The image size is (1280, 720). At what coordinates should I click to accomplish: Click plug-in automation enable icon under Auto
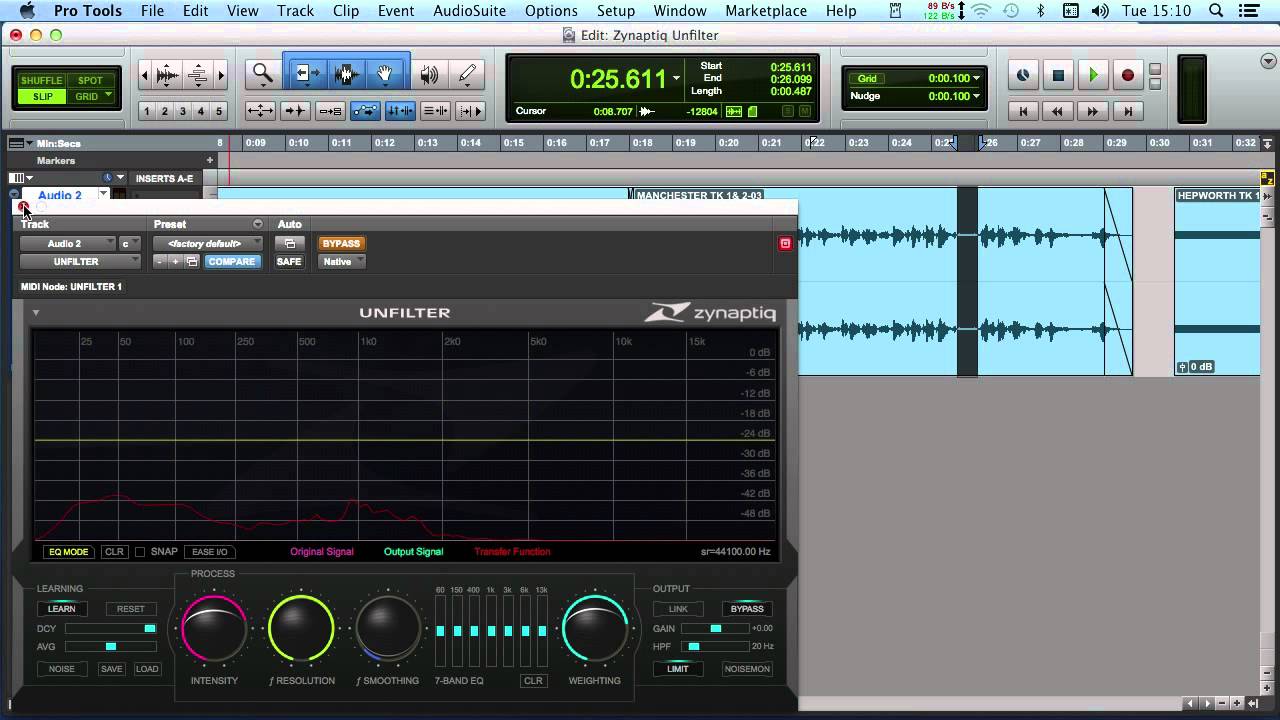pos(290,243)
